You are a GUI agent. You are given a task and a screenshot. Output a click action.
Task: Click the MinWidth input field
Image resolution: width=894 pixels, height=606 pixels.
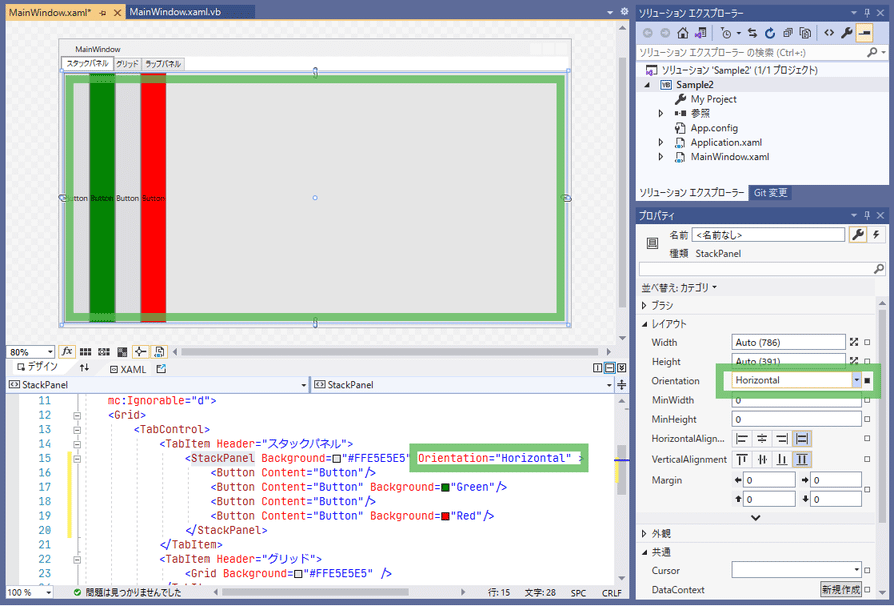[788, 400]
